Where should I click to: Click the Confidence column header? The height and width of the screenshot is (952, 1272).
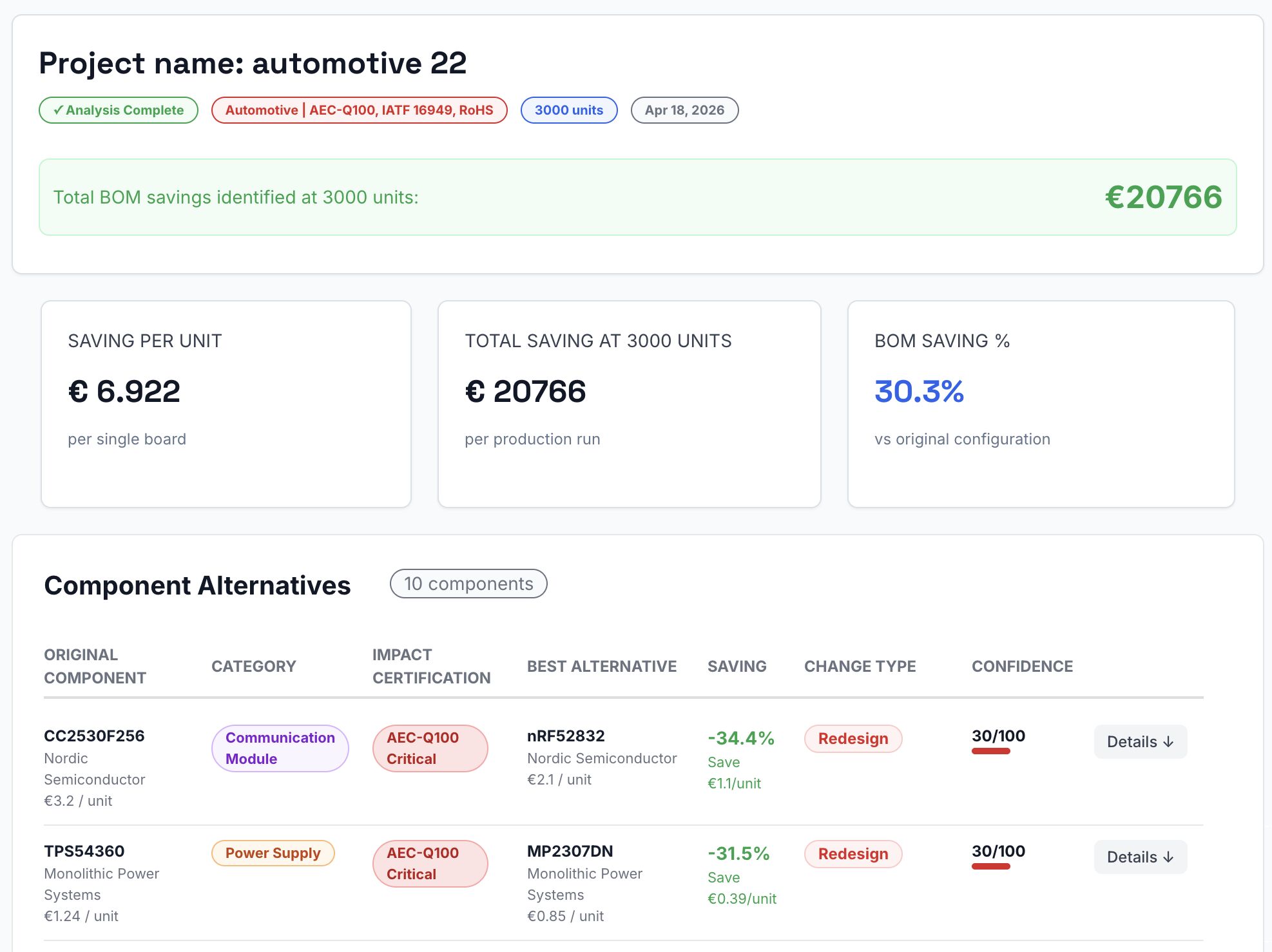(x=1023, y=666)
